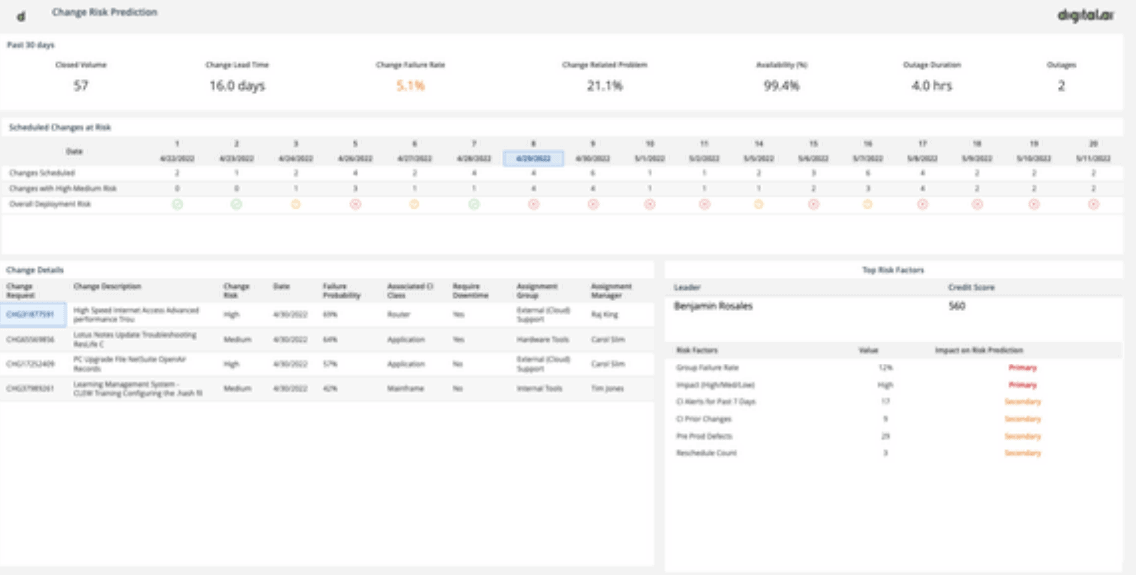The image size is (1141, 582).
Task: Click the Router CI class cell
Action: tap(399, 315)
